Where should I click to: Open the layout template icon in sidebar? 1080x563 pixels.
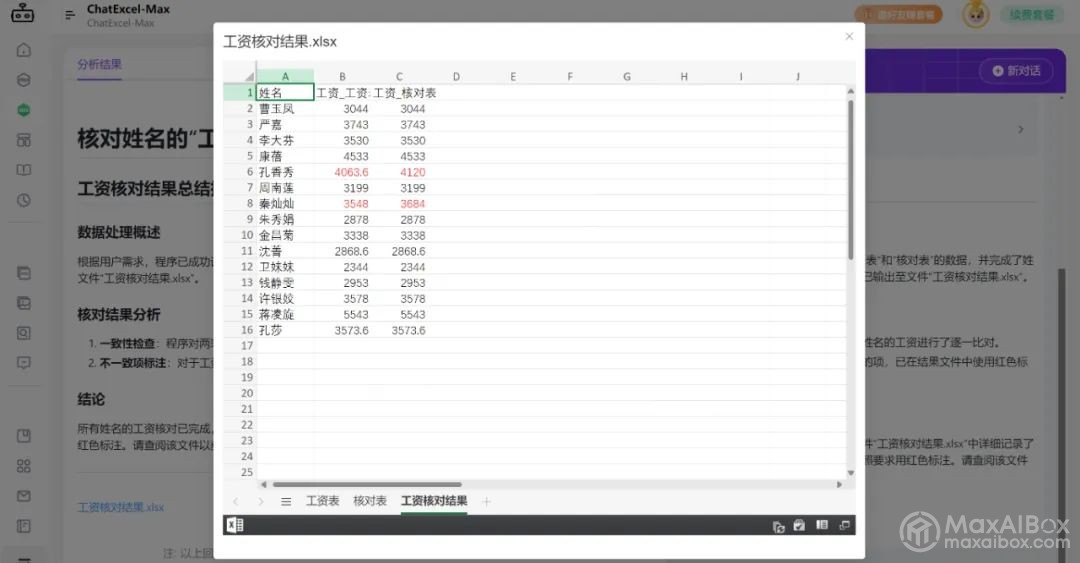pos(23,140)
